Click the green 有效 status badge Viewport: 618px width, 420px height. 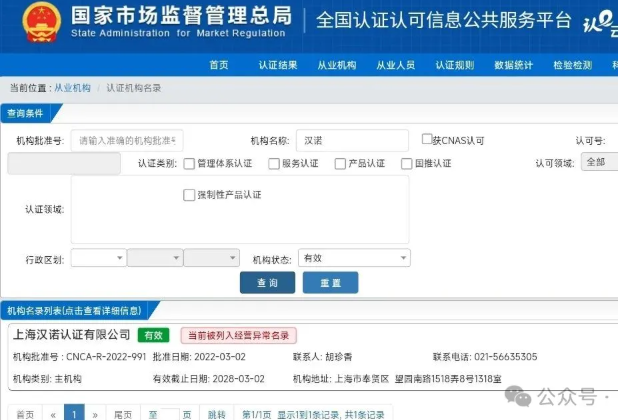153,335
